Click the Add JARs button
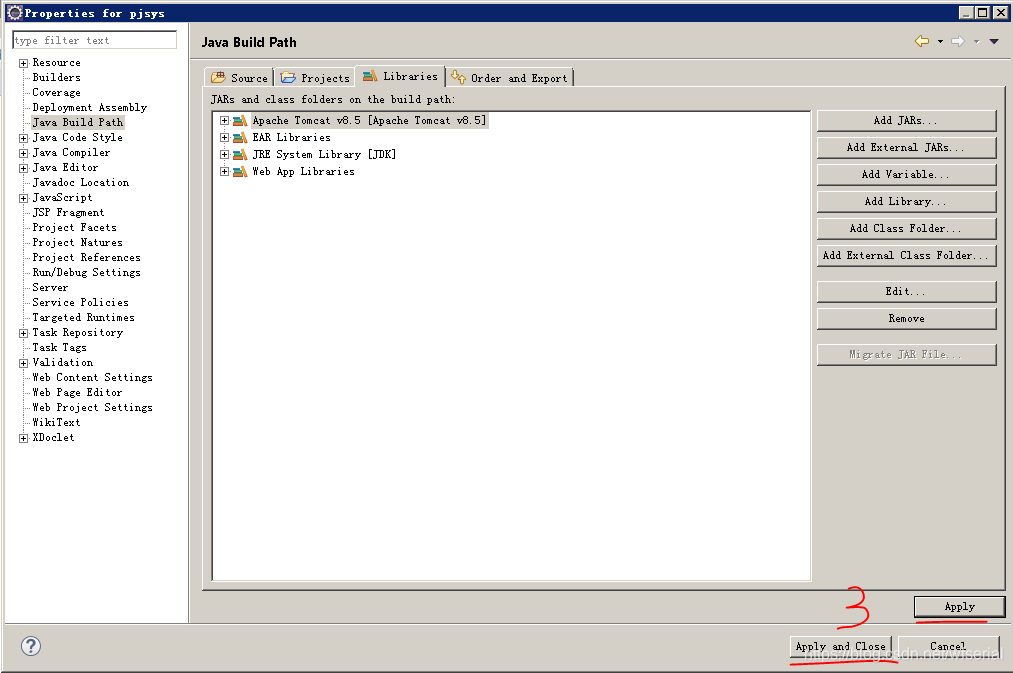The width and height of the screenshot is (1013, 673). click(x=906, y=120)
